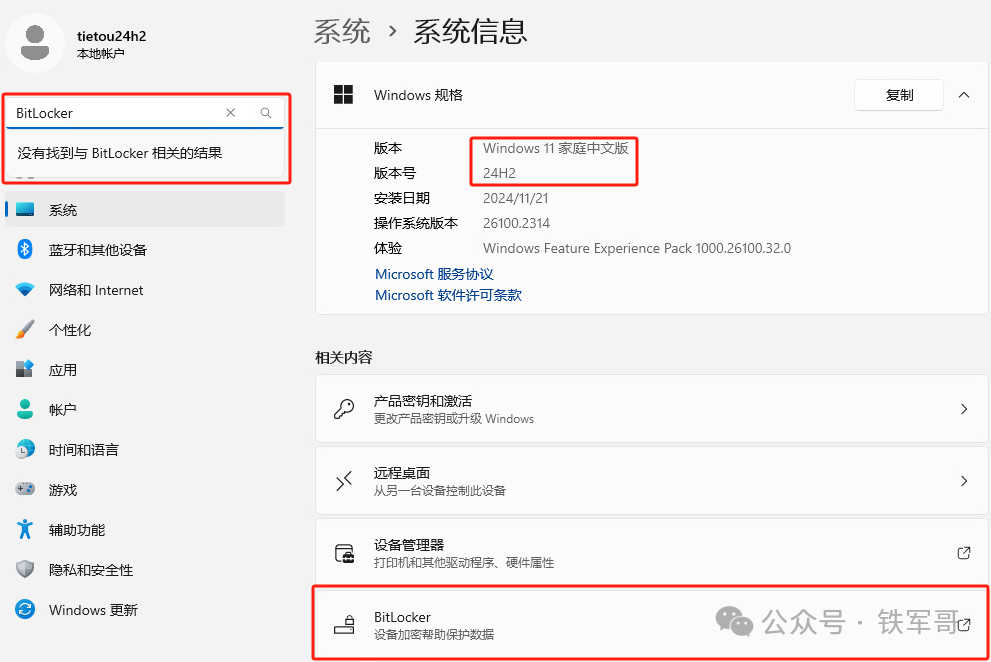Open 设备管理器 external link icon
Screen dimensions: 991x662
point(964,553)
